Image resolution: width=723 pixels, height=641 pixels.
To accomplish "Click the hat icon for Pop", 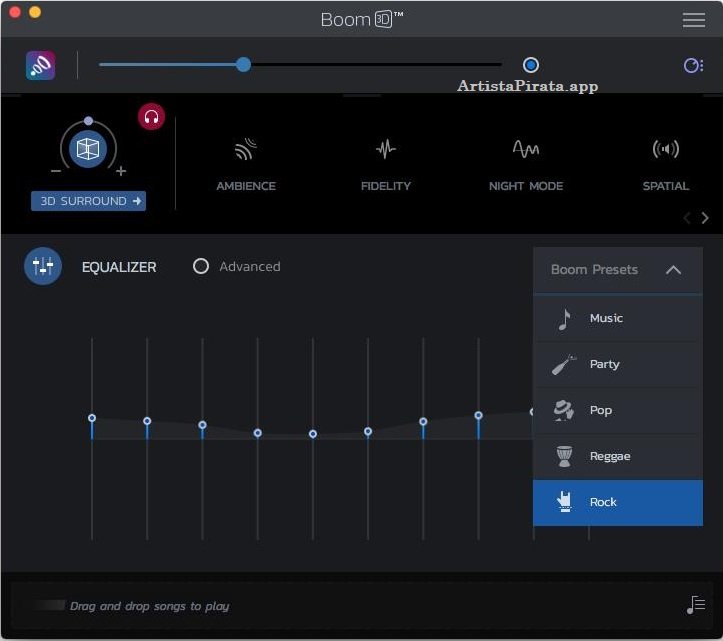I will tap(564, 410).
